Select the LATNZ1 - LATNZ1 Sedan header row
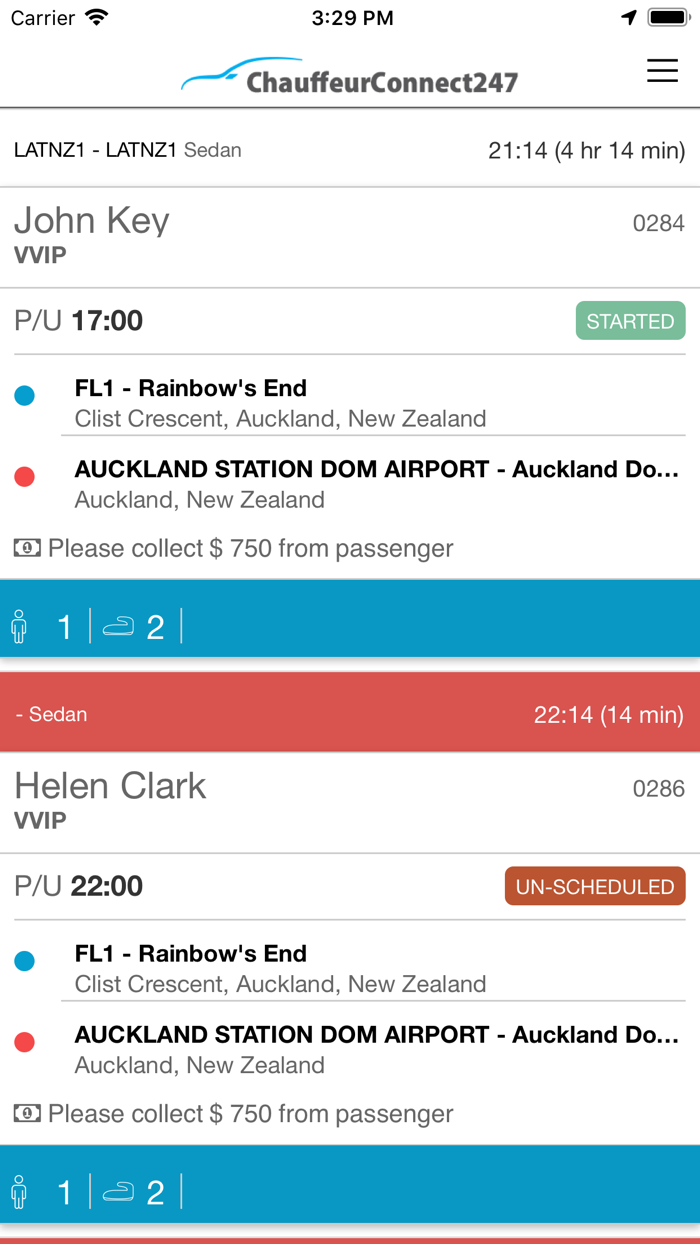The height and width of the screenshot is (1244, 700). click(350, 150)
